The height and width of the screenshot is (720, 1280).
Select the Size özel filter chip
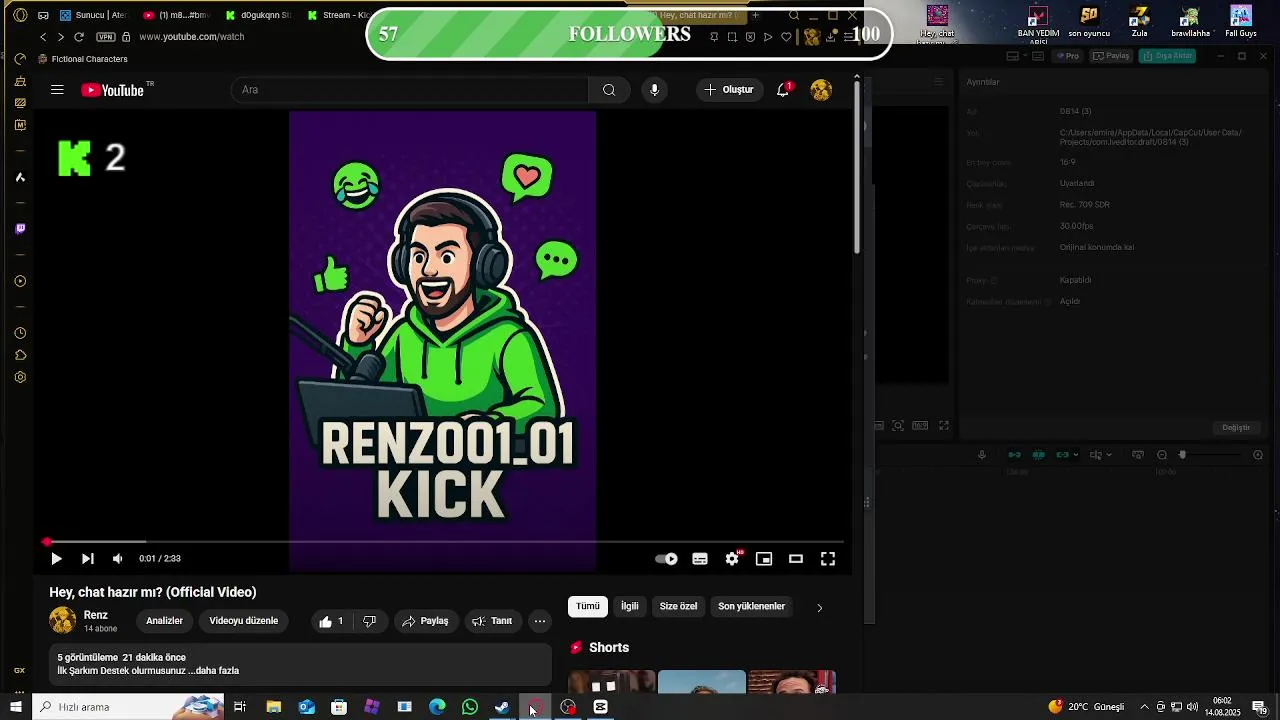(678, 606)
